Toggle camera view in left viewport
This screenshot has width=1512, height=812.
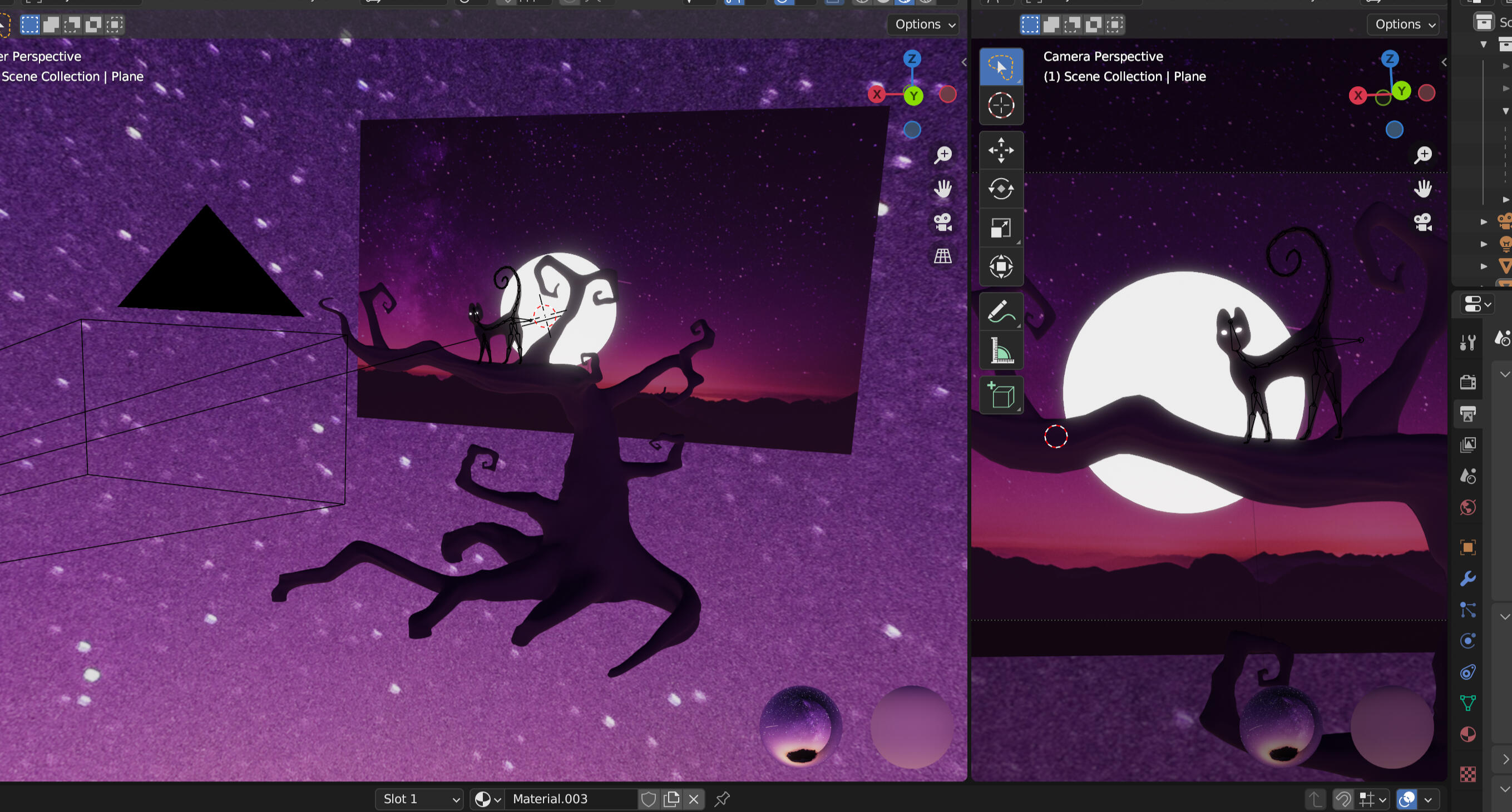click(x=943, y=222)
